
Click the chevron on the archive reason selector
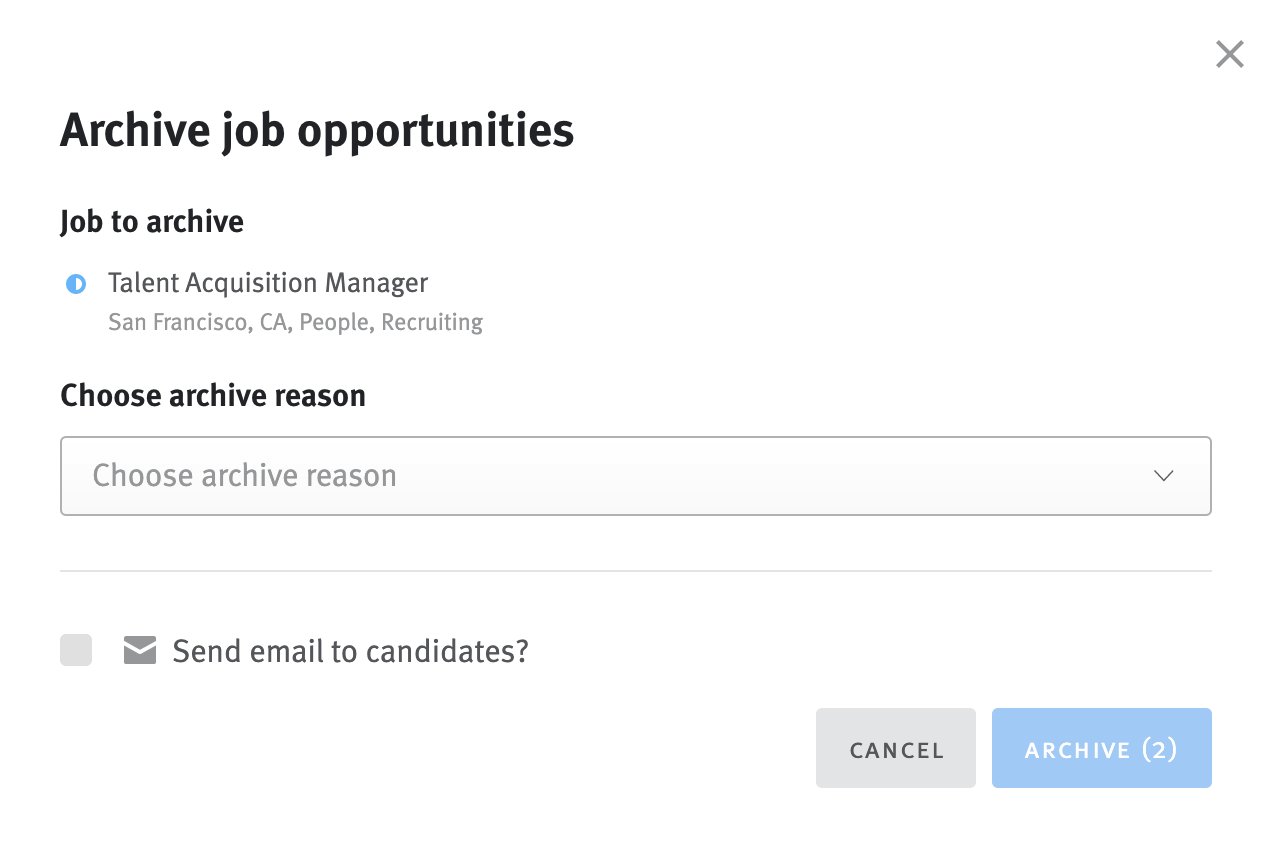[x=1163, y=476]
